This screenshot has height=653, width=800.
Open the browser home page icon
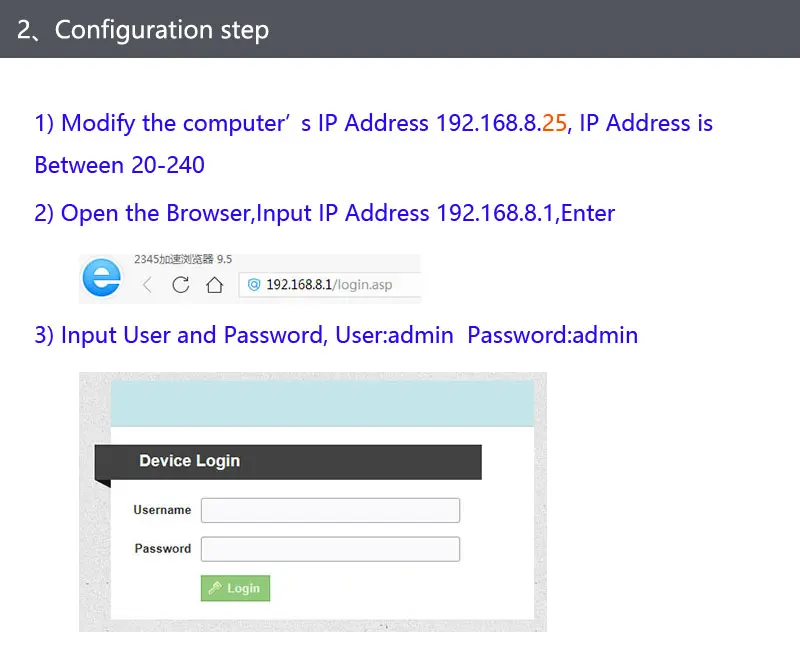pyautogui.click(x=214, y=284)
